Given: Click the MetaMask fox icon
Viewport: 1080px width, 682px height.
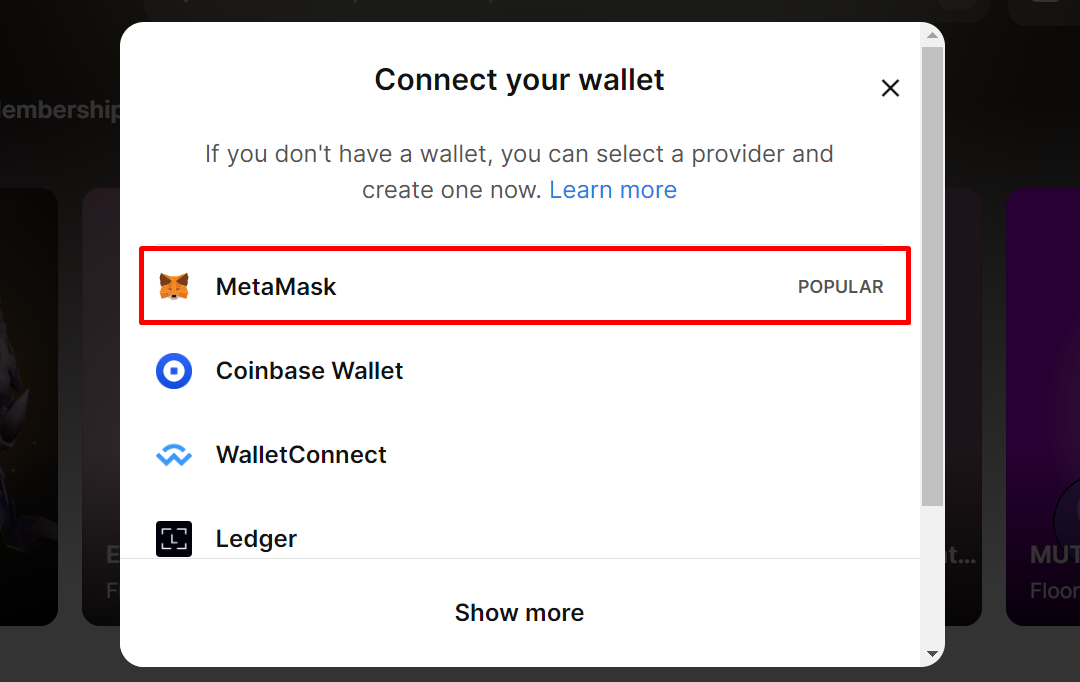Looking at the screenshot, I should click(x=174, y=287).
